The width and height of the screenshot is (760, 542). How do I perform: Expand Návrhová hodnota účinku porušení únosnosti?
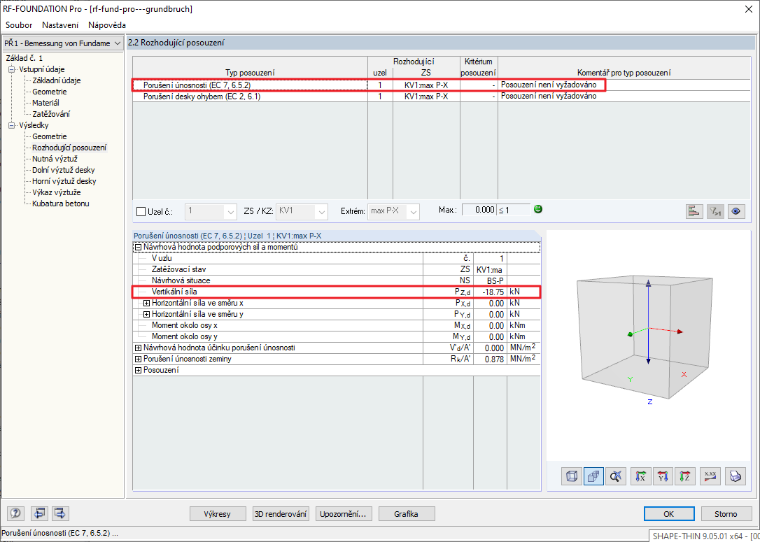pos(138,348)
